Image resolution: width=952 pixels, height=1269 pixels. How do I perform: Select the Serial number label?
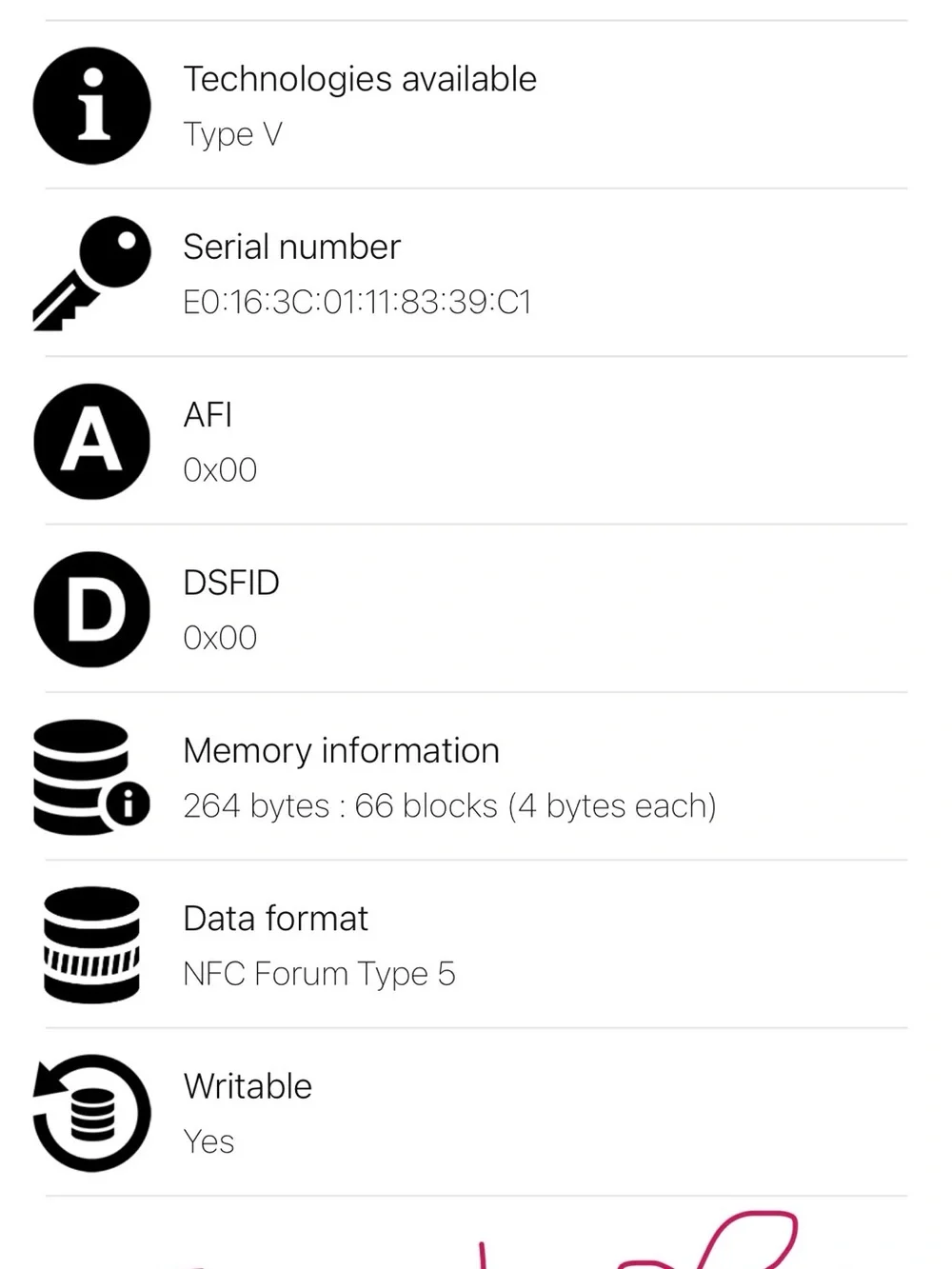(x=291, y=247)
